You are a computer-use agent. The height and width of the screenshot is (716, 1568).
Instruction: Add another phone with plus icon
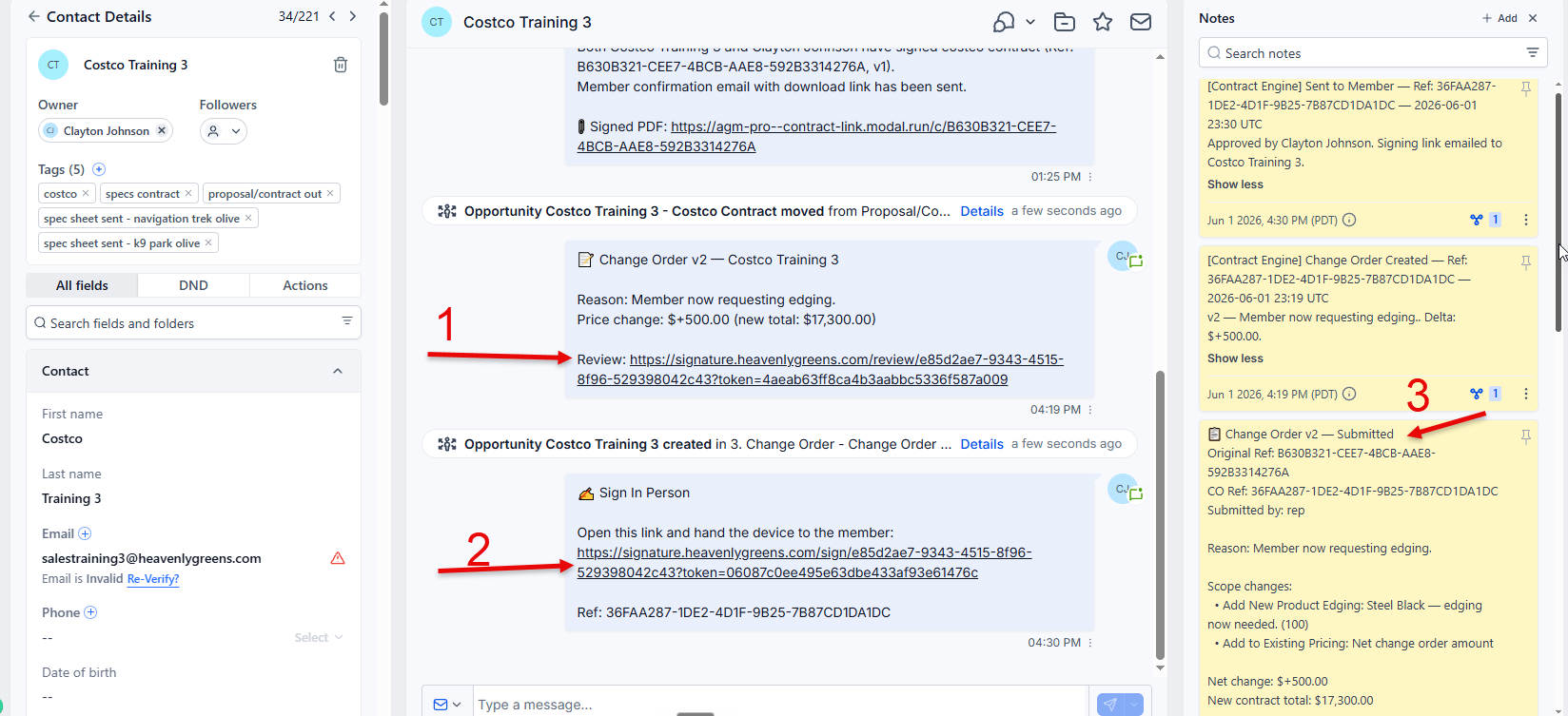pyautogui.click(x=90, y=612)
